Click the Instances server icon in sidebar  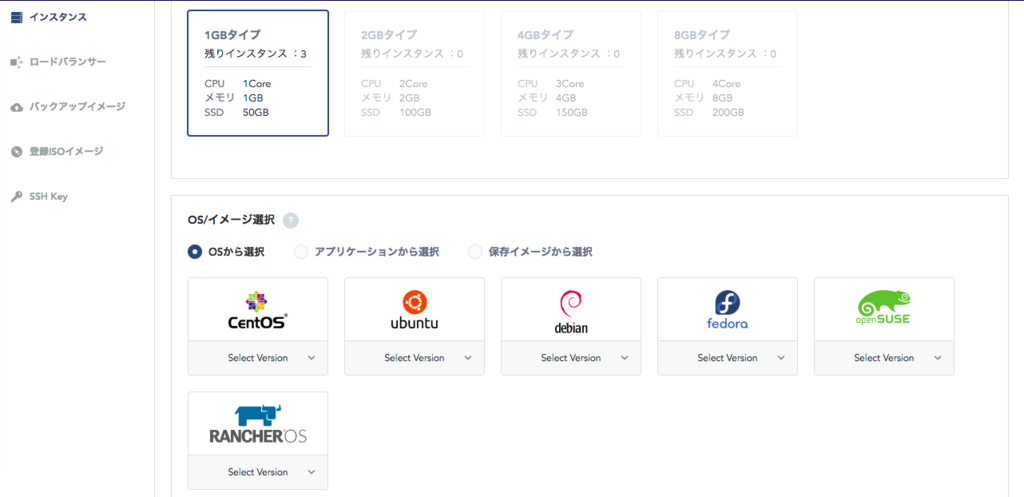click(x=17, y=17)
